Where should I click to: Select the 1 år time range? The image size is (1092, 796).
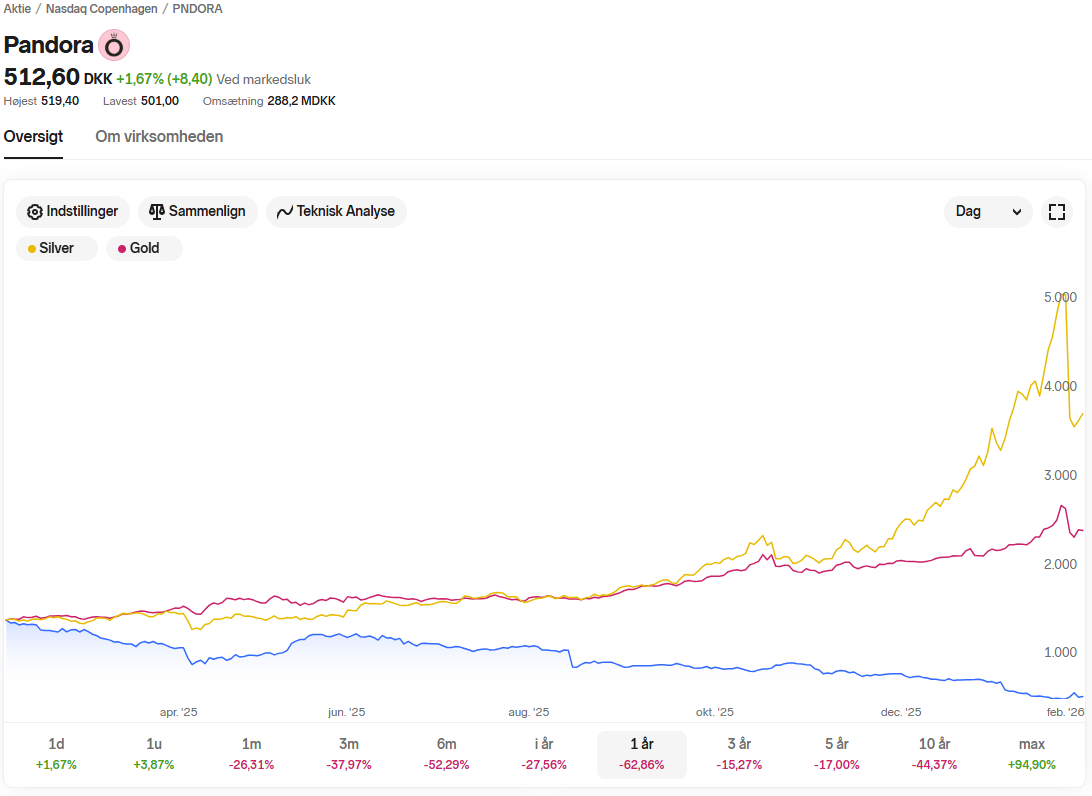641,754
